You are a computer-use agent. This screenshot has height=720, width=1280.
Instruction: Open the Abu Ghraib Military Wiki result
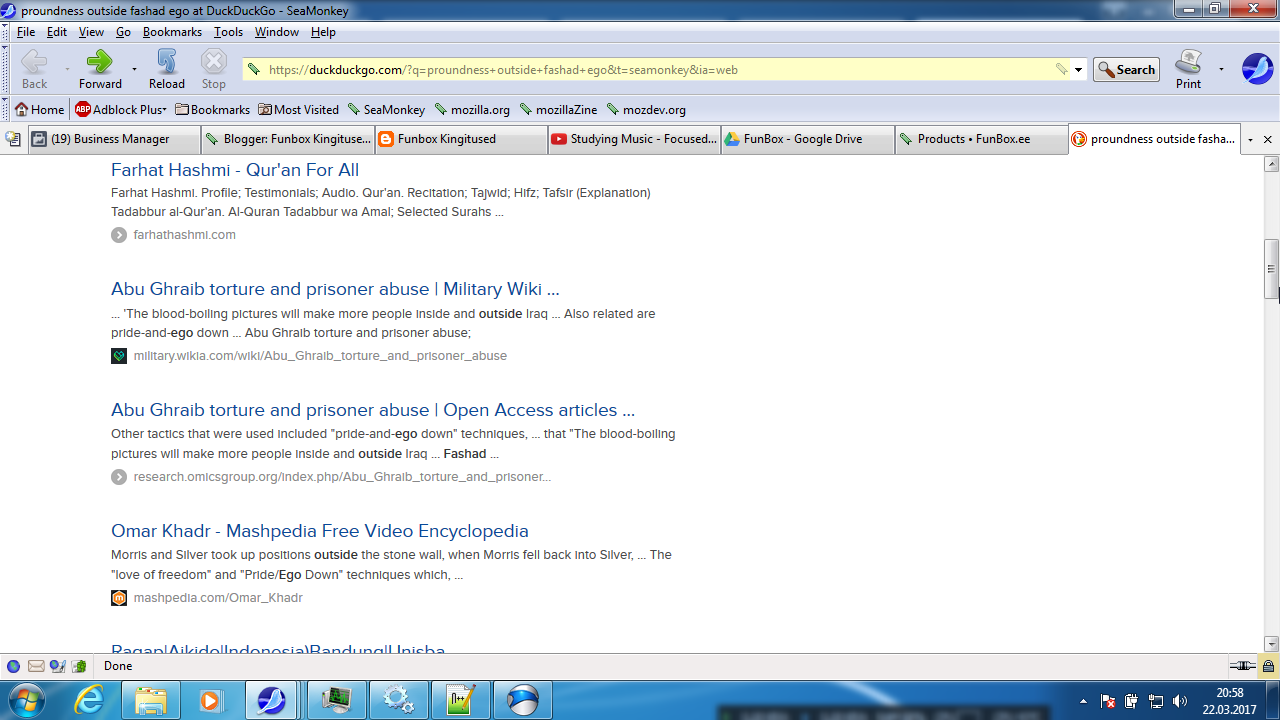[335, 289]
